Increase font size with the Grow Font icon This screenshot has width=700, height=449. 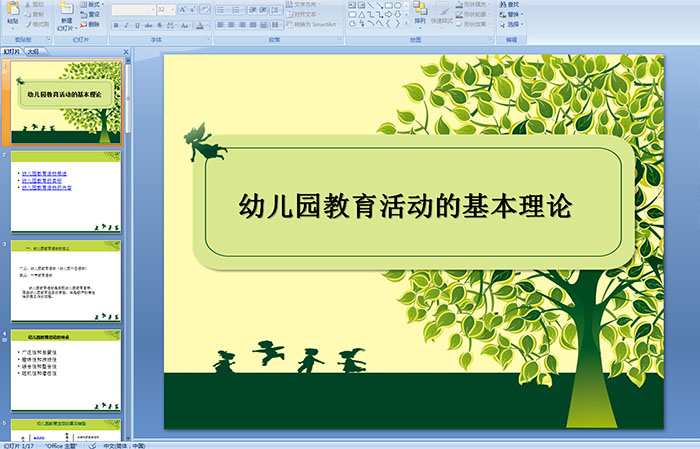183,9
